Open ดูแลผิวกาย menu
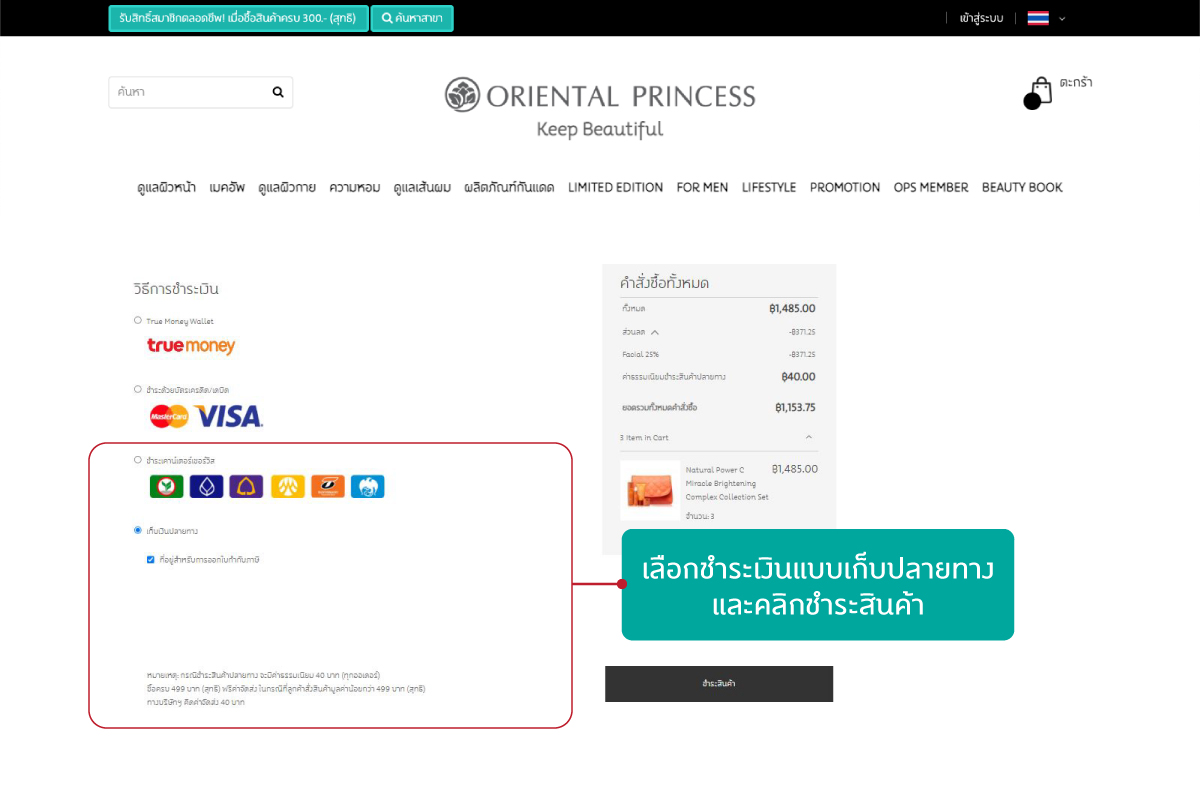The height and width of the screenshot is (800, 1200). click(287, 187)
